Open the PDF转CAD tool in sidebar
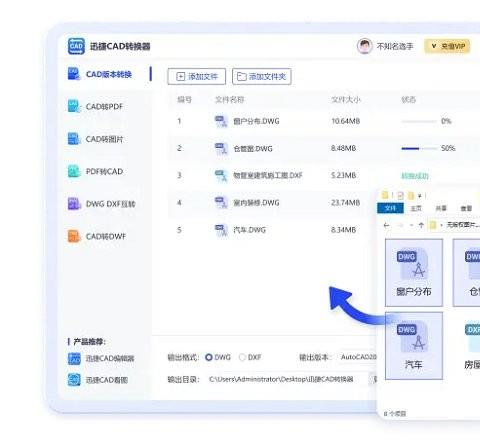 pos(95,171)
